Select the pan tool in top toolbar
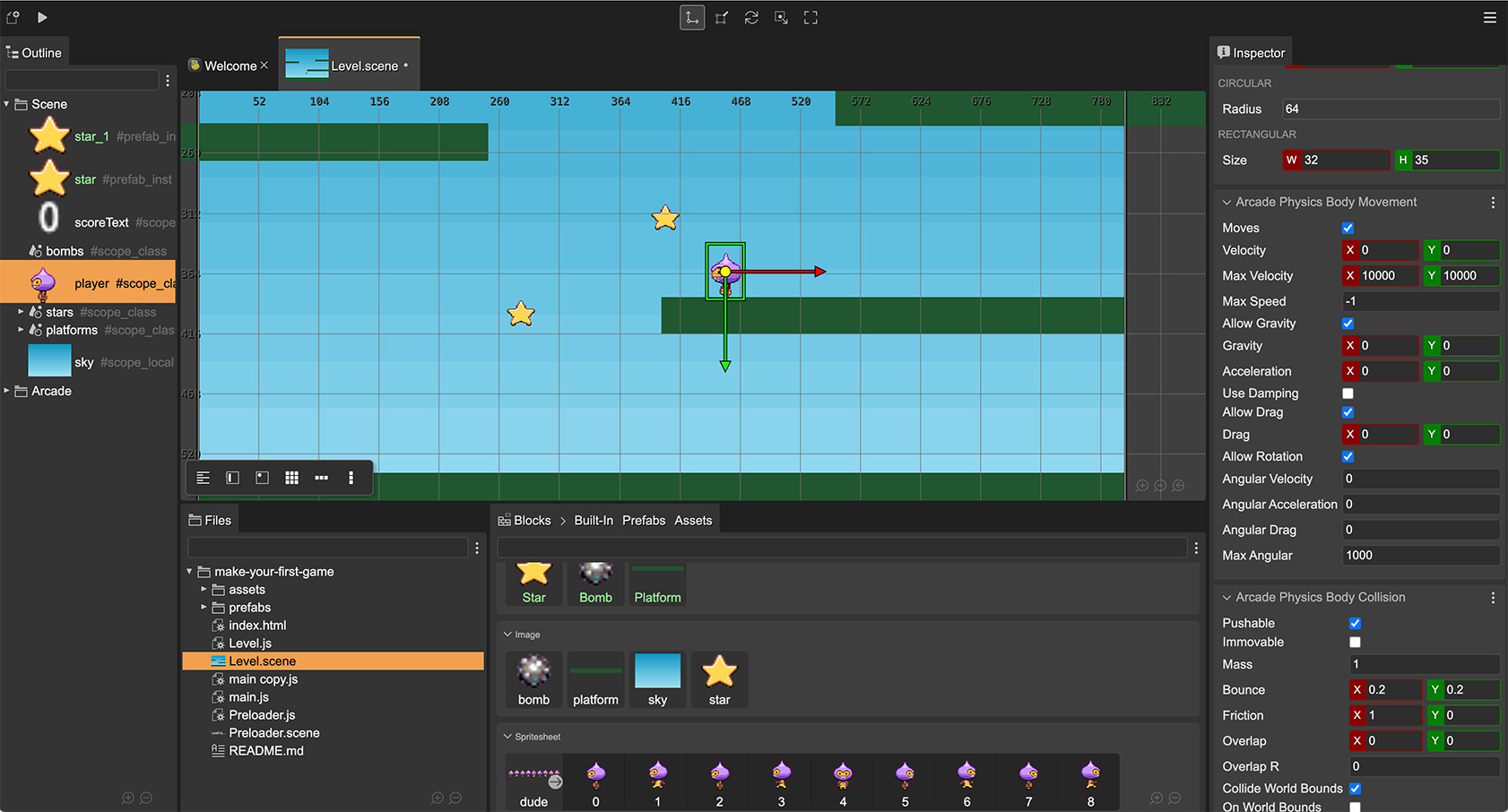This screenshot has width=1508, height=812. tap(781, 18)
